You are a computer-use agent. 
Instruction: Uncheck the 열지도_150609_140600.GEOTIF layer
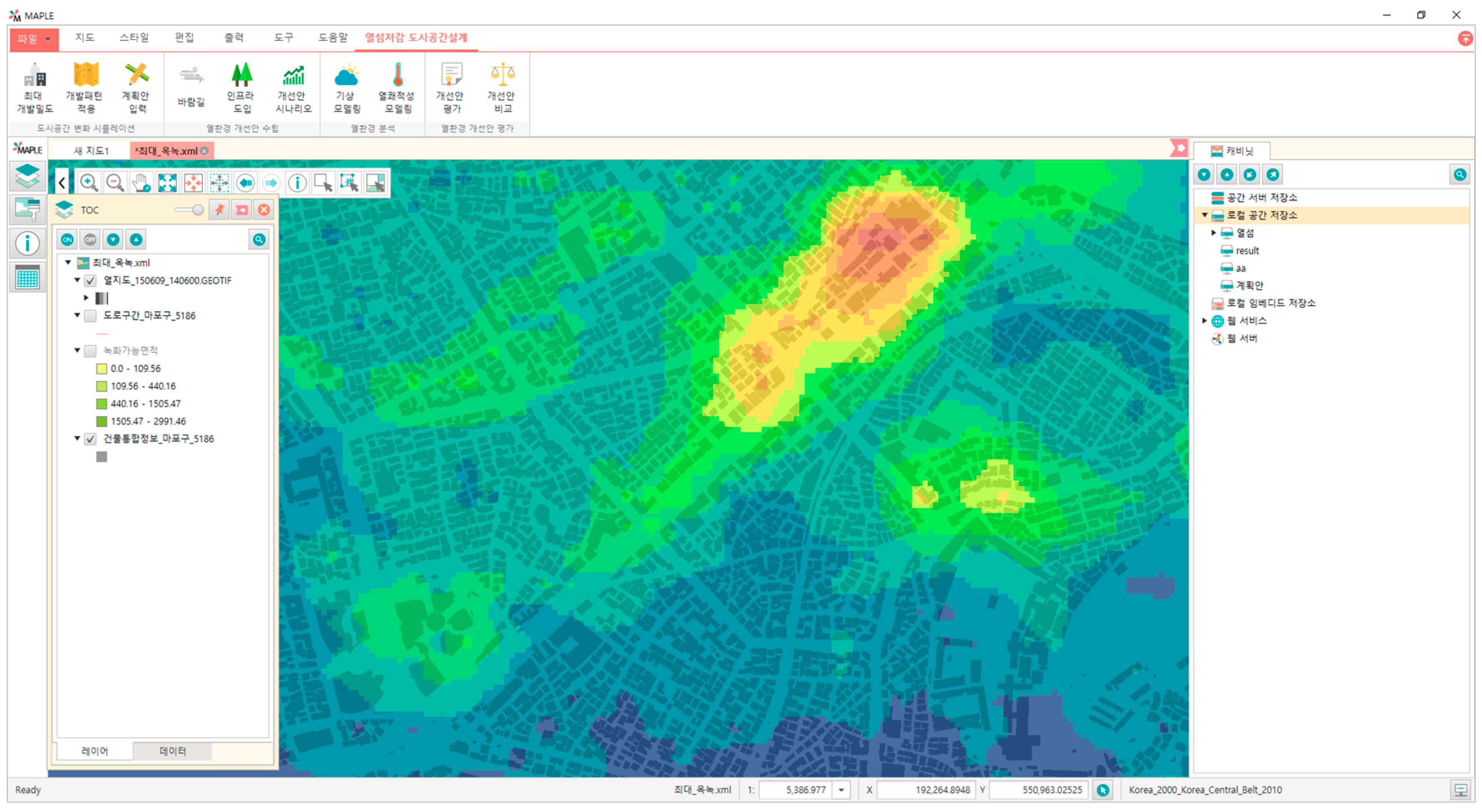click(90, 281)
